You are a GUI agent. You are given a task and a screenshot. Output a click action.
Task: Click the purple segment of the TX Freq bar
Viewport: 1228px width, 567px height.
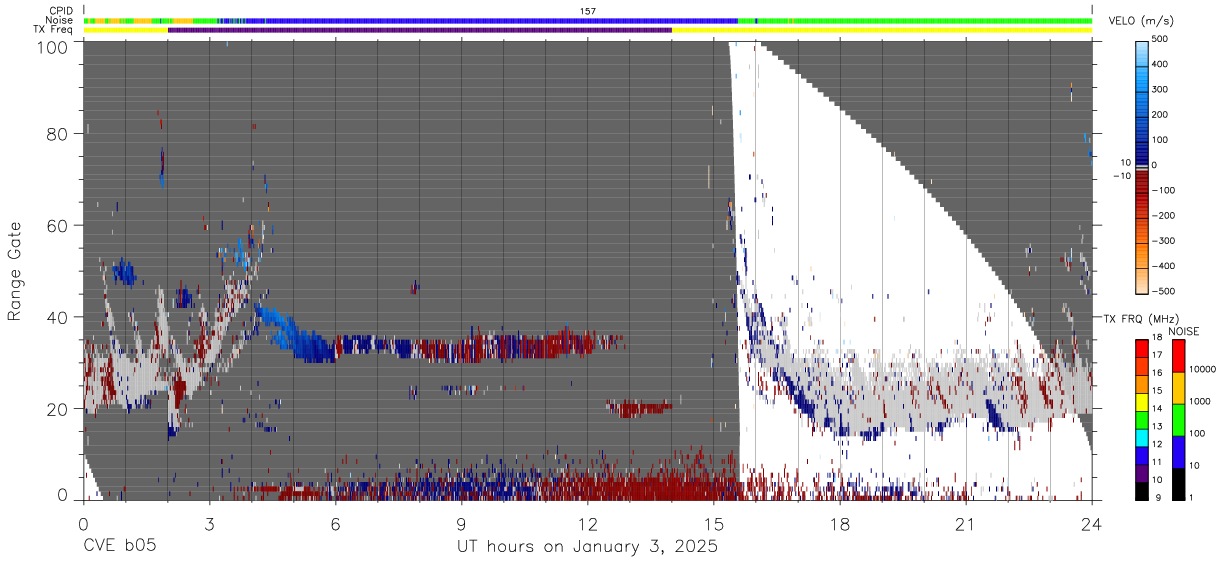pos(420,30)
